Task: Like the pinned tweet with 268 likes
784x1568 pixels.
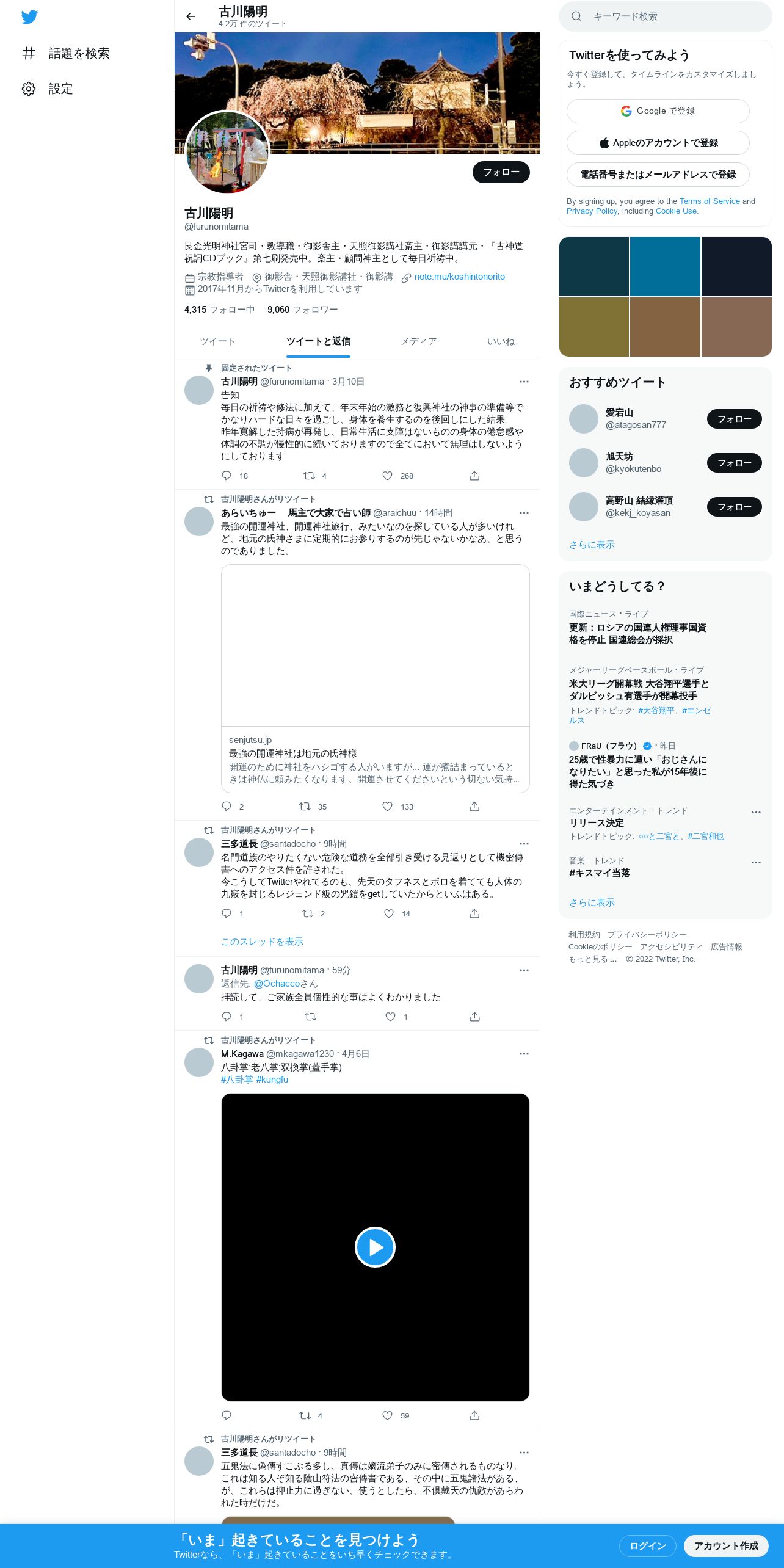Action: pos(387,476)
